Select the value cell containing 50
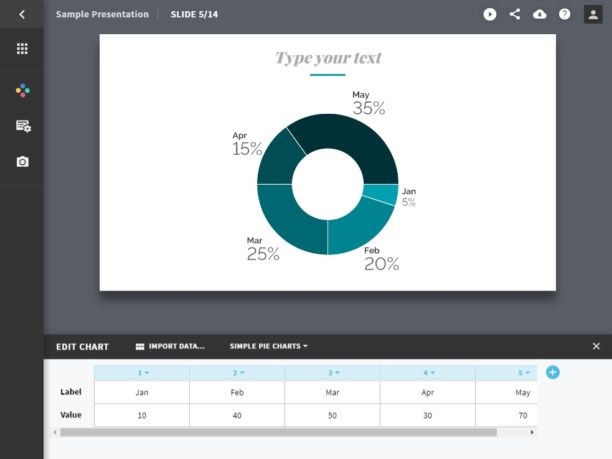This screenshot has width=612, height=459. pos(333,415)
